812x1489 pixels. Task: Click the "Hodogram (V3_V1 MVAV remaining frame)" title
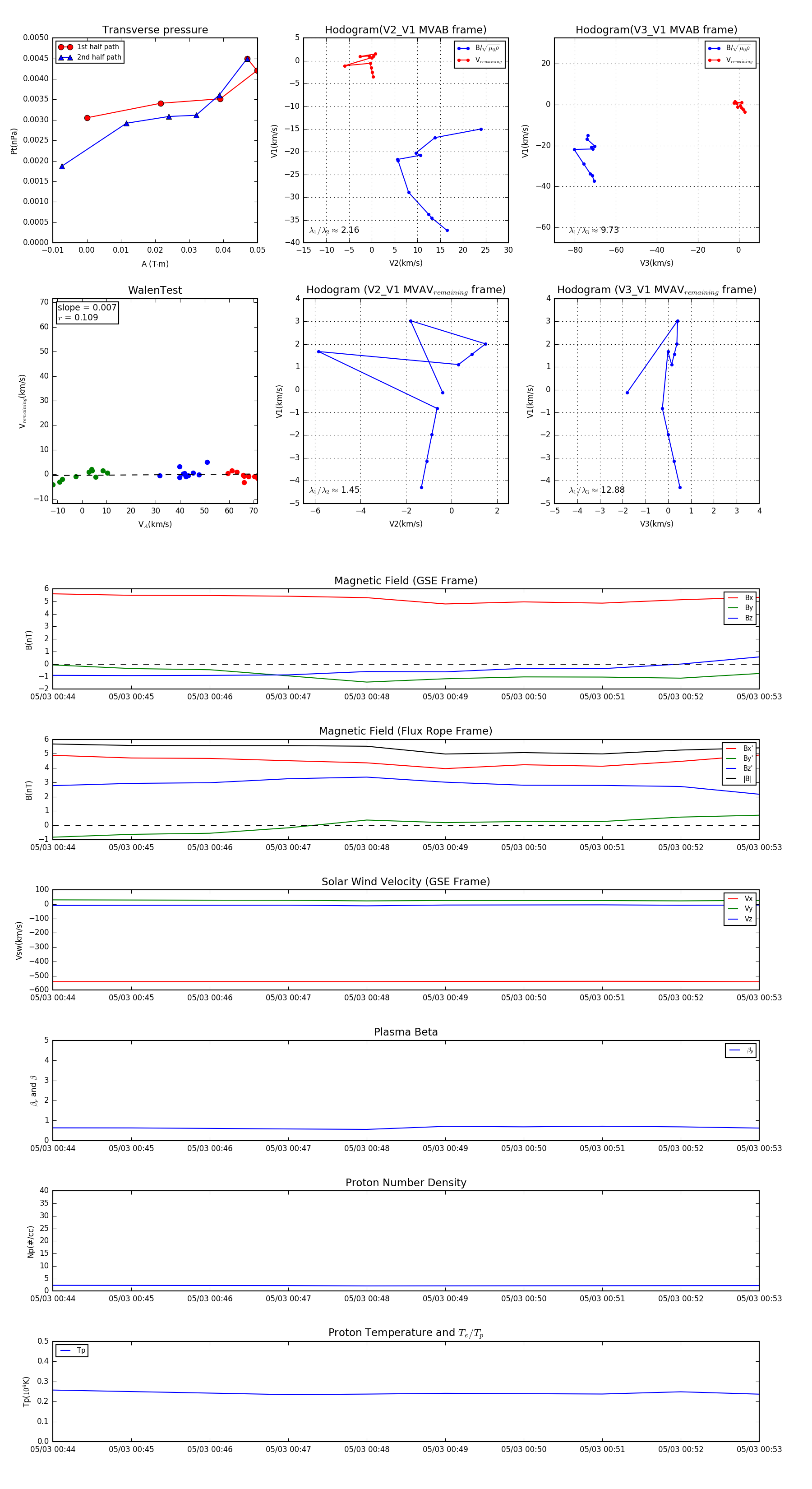[x=656, y=290]
